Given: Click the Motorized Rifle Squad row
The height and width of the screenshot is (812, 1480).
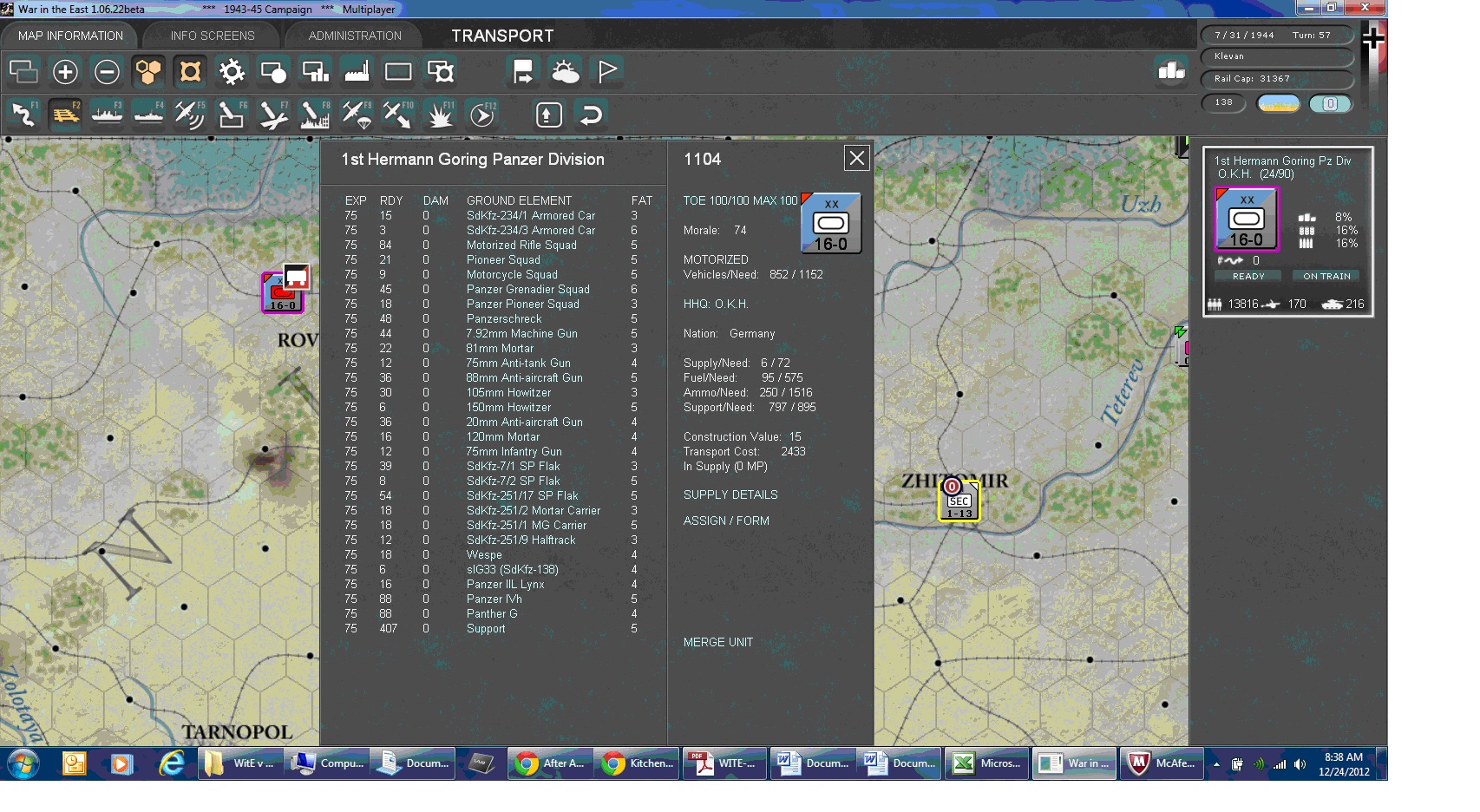Looking at the screenshot, I should (x=491, y=245).
